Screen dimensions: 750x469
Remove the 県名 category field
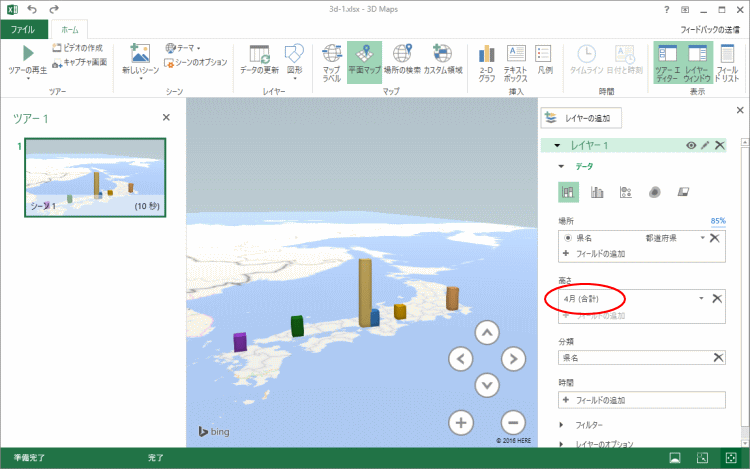point(718,358)
